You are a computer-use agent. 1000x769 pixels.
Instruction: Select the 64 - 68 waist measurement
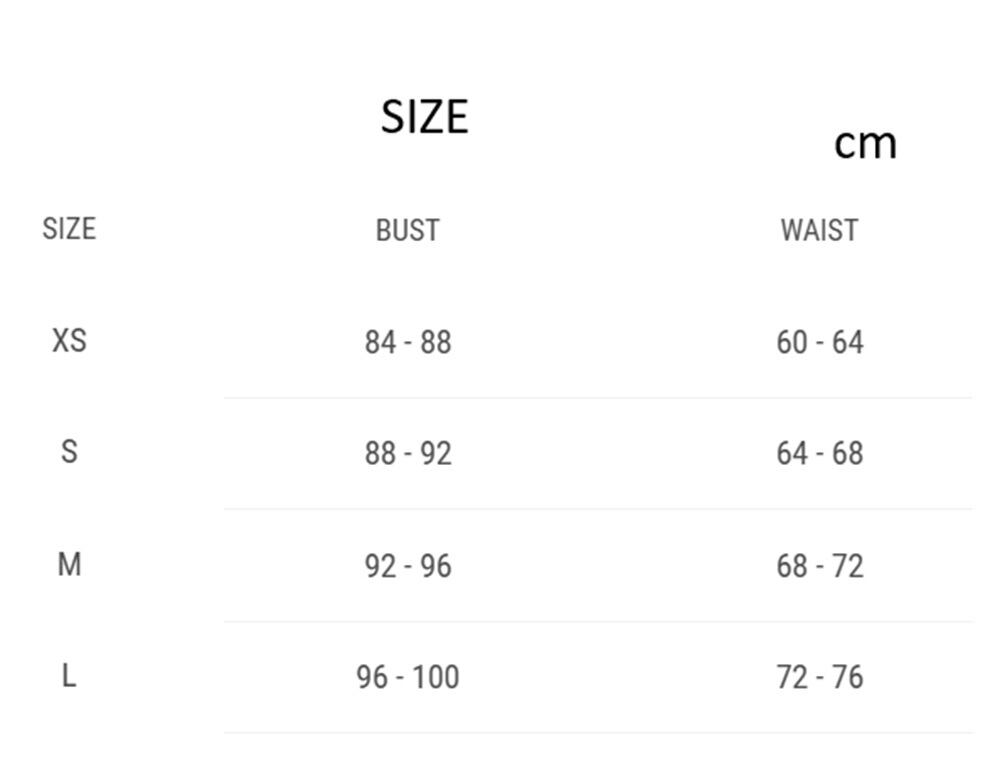pos(820,454)
